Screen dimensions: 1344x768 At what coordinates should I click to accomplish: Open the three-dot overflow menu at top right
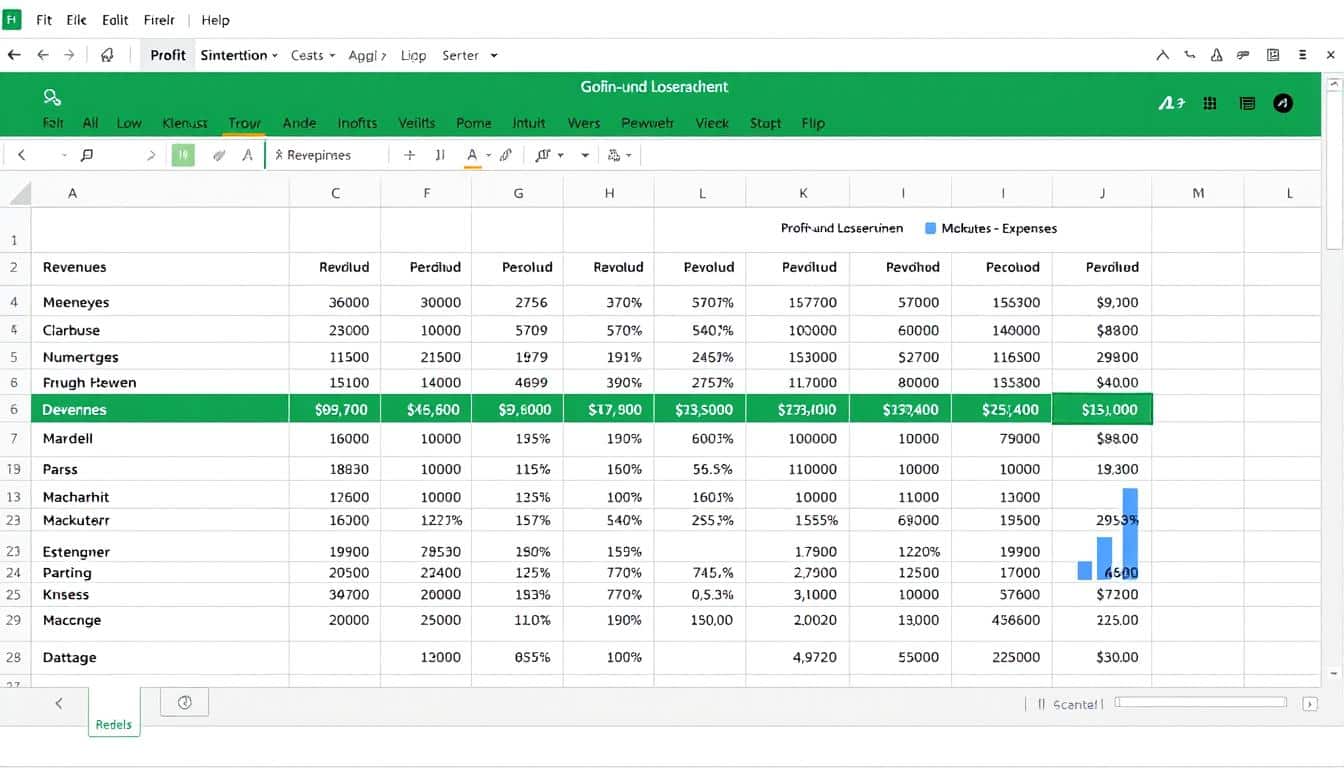coord(1302,56)
